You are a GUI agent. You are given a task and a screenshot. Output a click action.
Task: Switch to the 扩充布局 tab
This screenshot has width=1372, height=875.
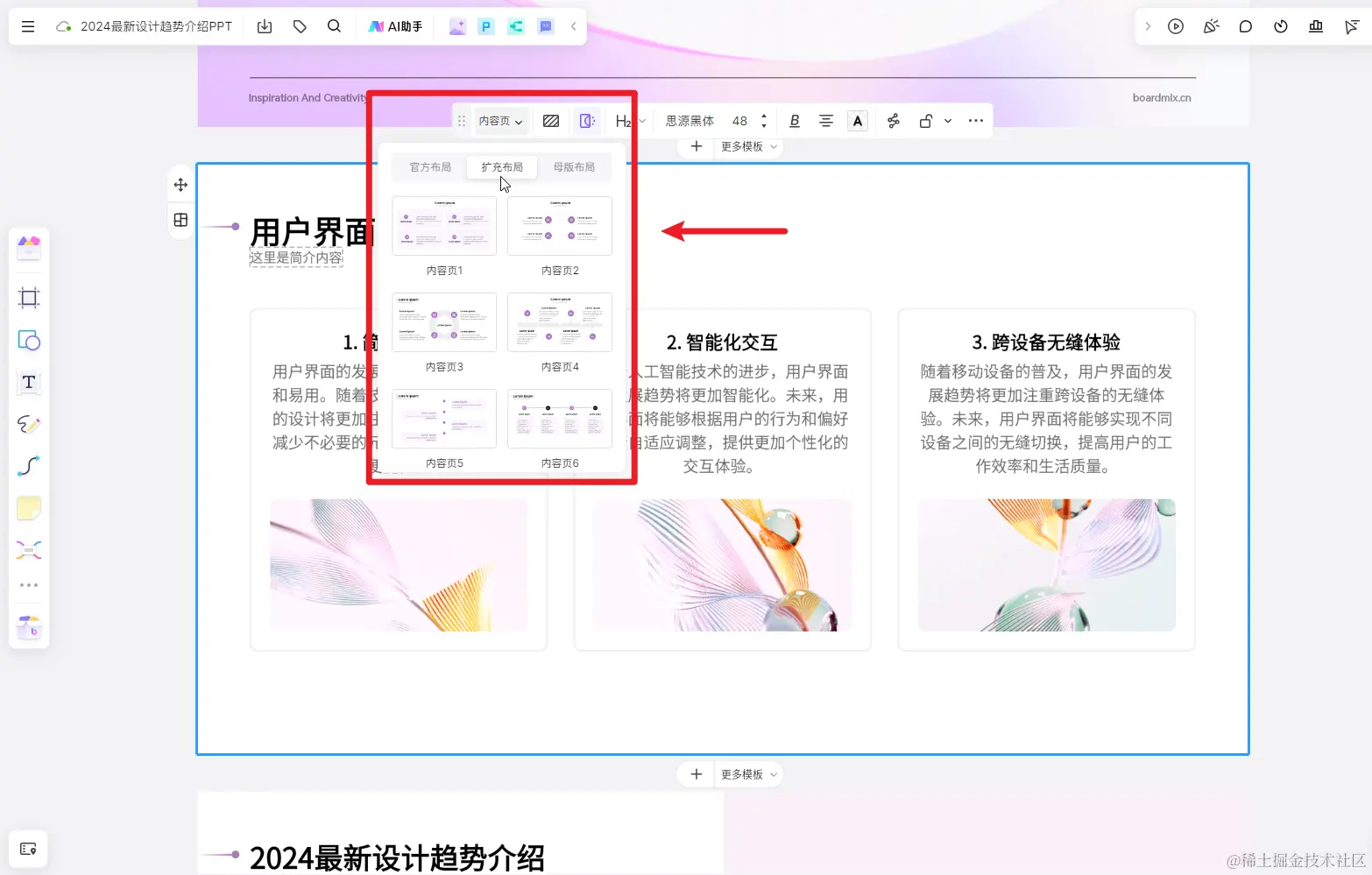502,167
